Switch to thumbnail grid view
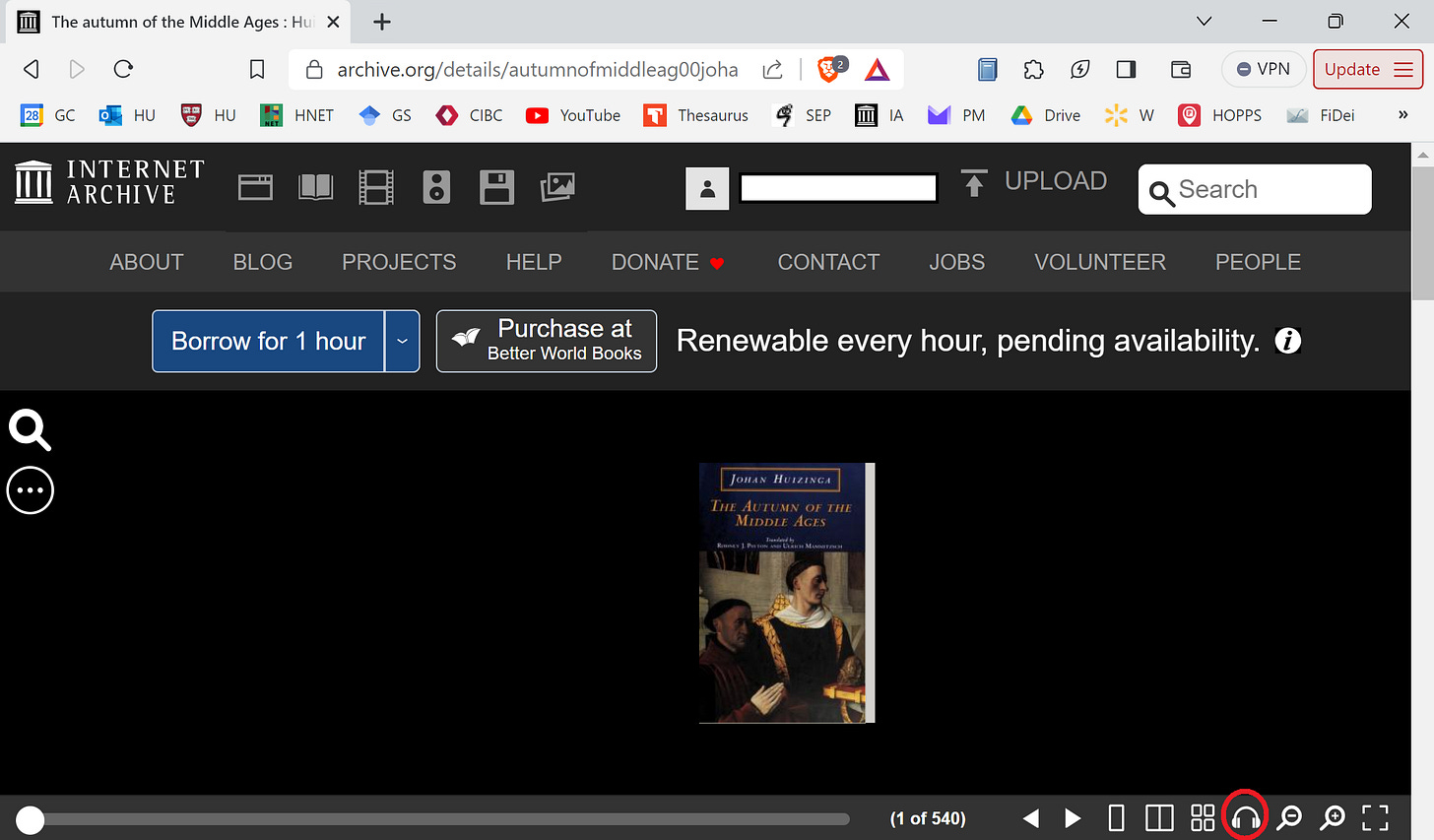This screenshot has height=840, width=1434. [1203, 817]
